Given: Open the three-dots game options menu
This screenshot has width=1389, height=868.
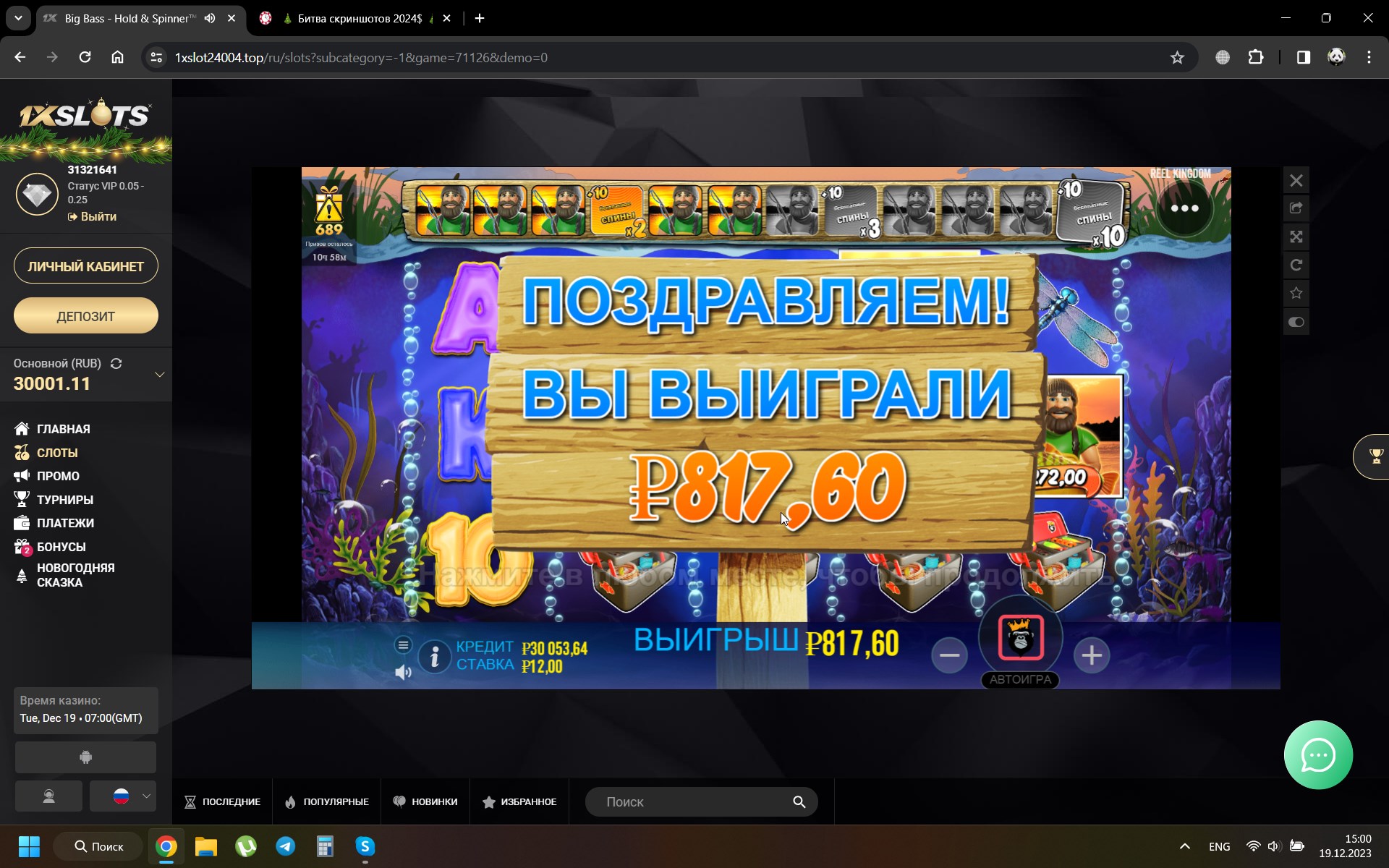Looking at the screenshot, I should (1184, 208).
